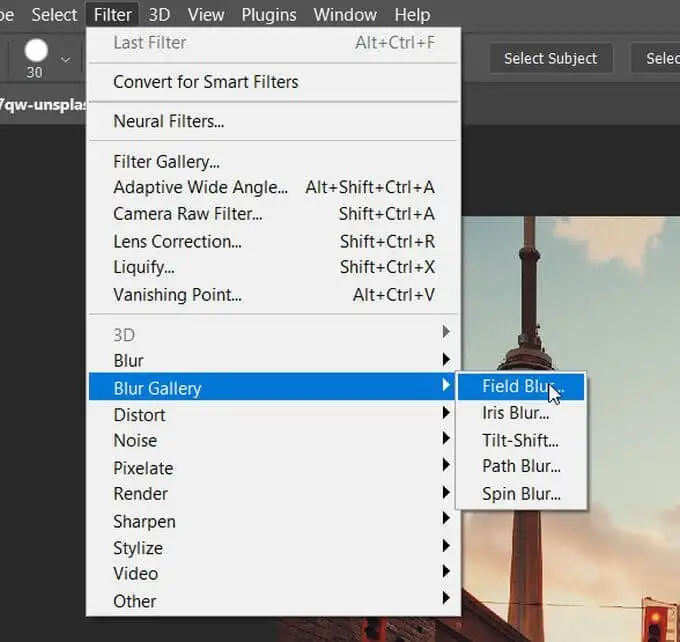Open the View menu
Screen dimensions: 680x642
click(x=206, y=15)
